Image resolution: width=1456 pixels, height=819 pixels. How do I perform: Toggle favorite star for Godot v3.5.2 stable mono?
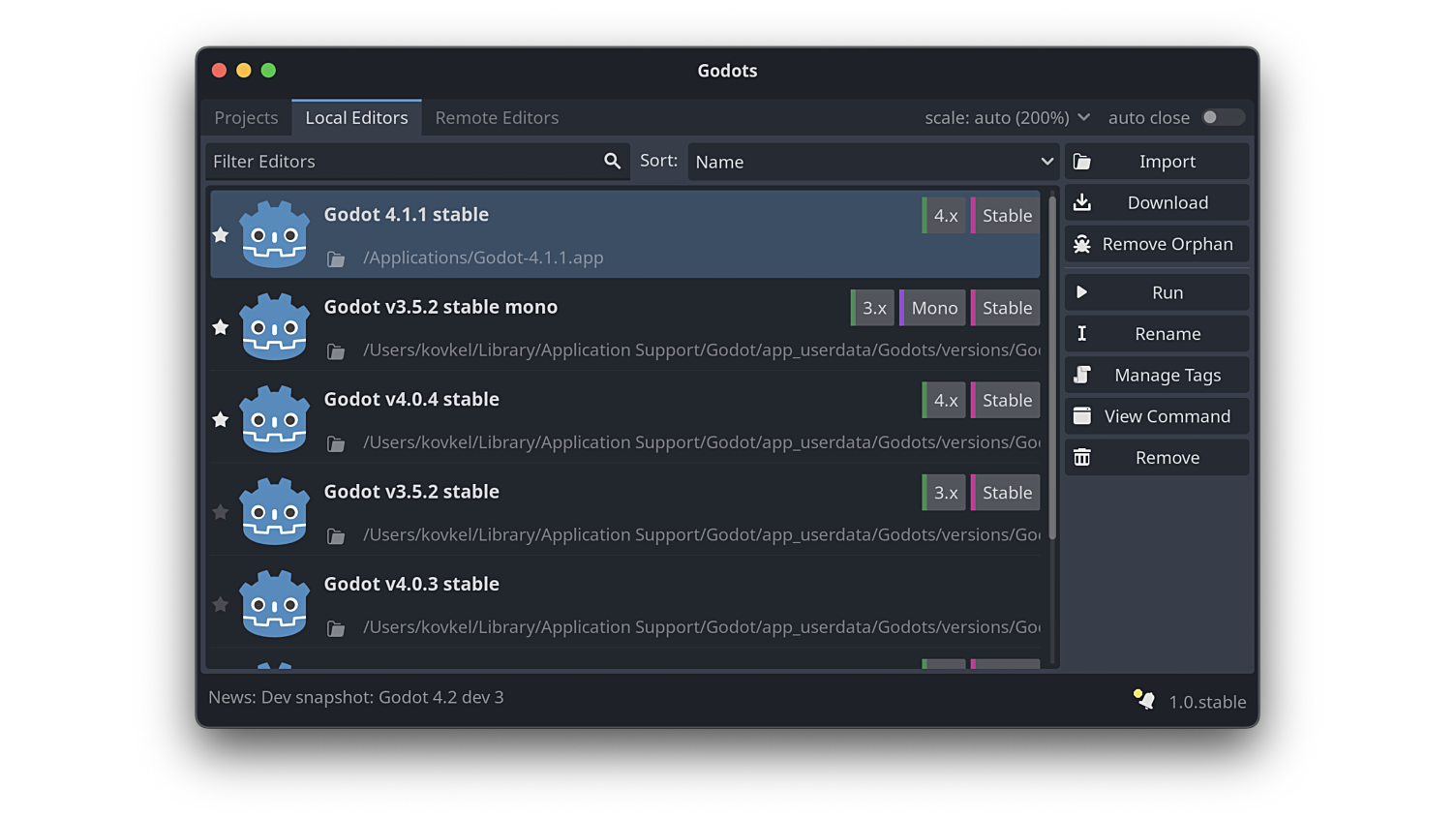click(x=221, y=327)
